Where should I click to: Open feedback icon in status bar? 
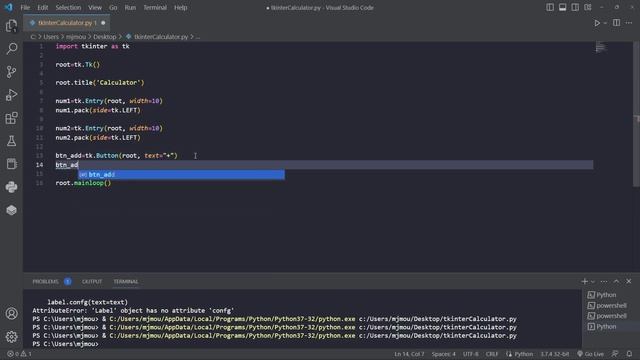click(x=615, y=354)
